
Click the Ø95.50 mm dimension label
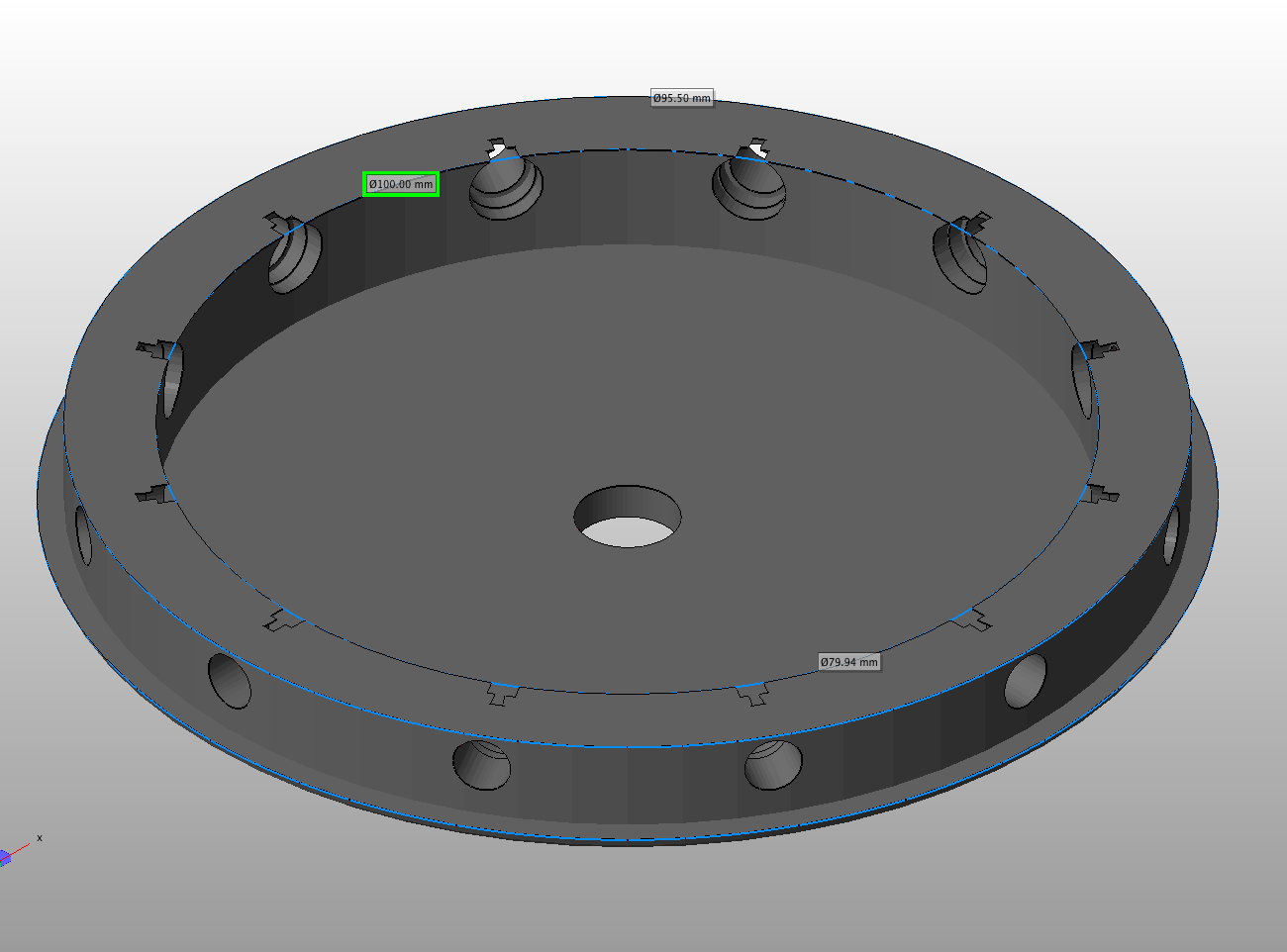tap(682, 98)
